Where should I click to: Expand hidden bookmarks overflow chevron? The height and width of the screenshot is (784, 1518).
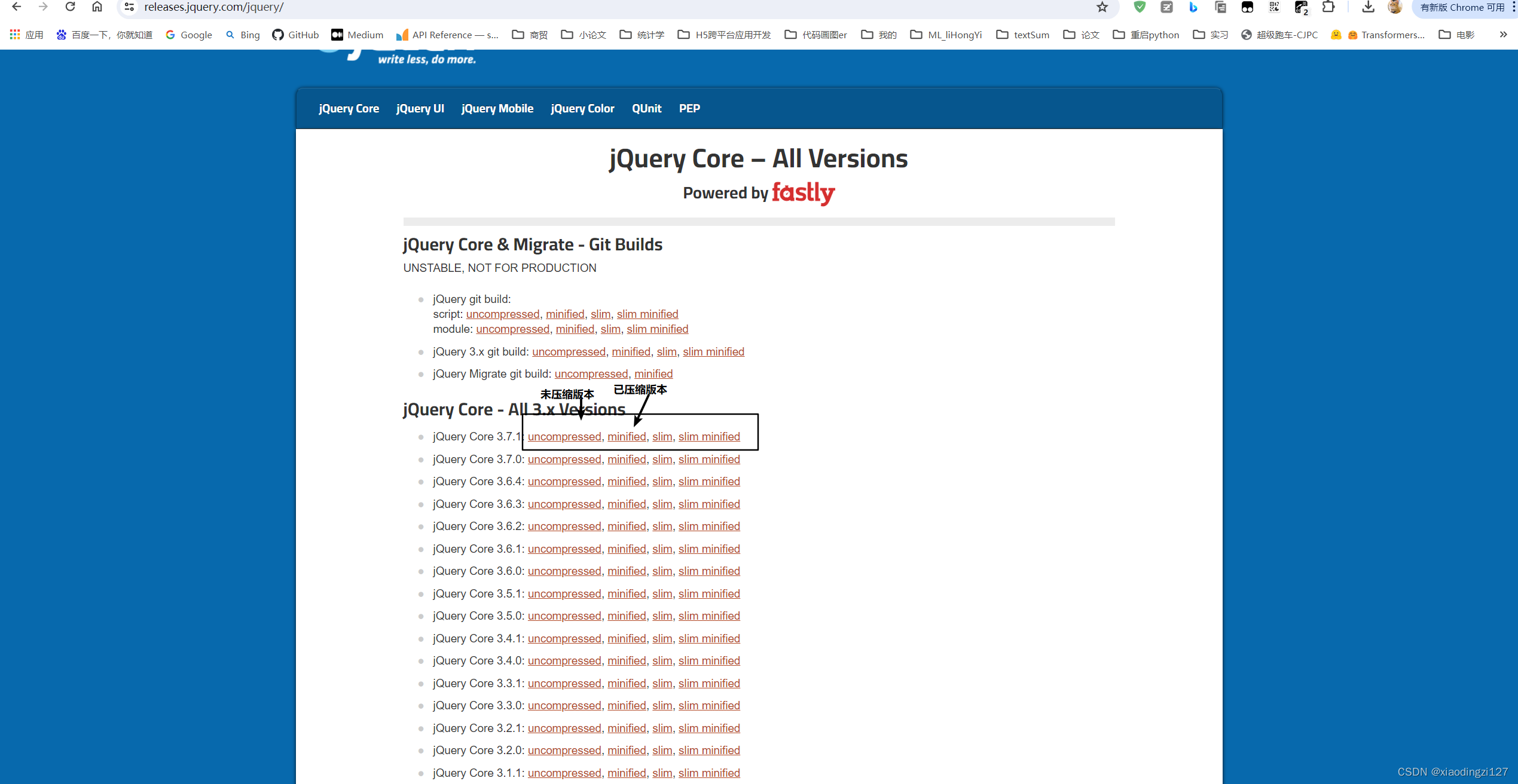1502,35
